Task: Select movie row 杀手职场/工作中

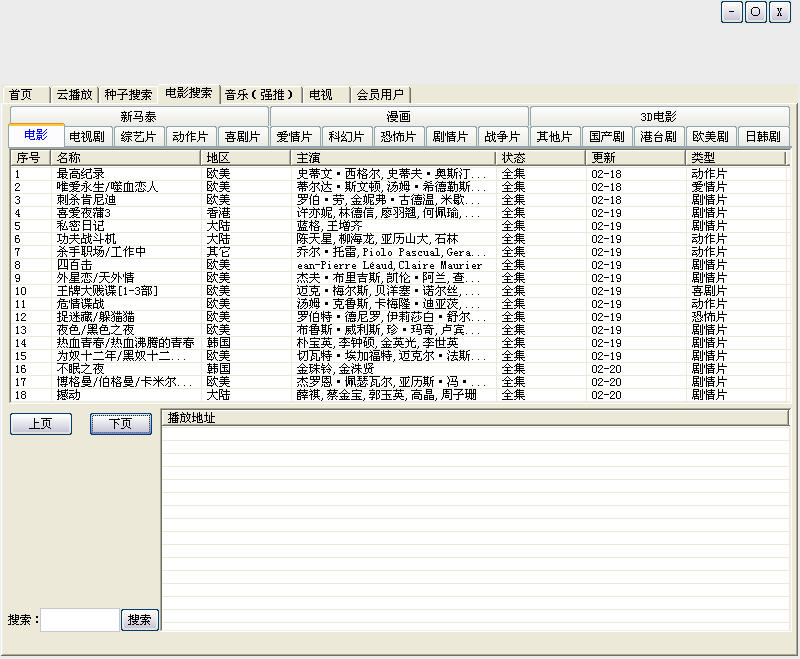Action: tap(399, 252)
